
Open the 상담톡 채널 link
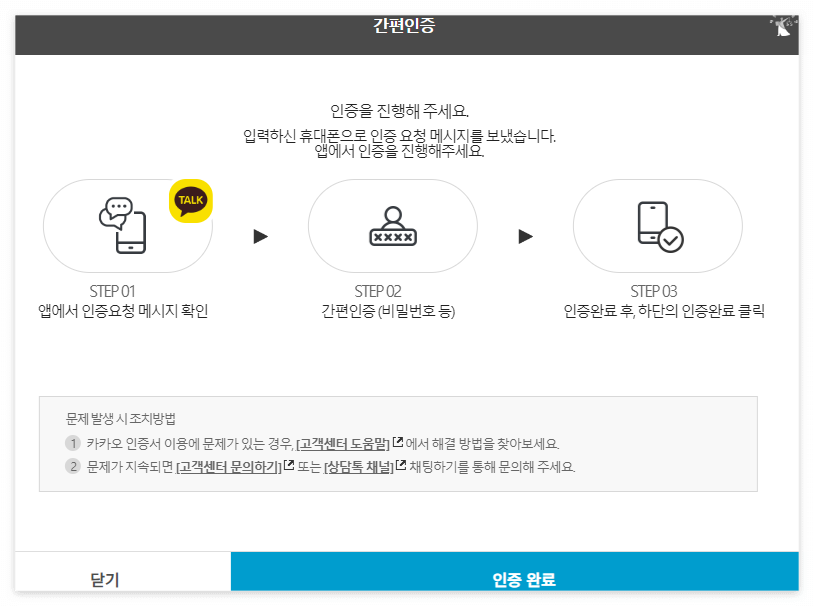point(359,467)
